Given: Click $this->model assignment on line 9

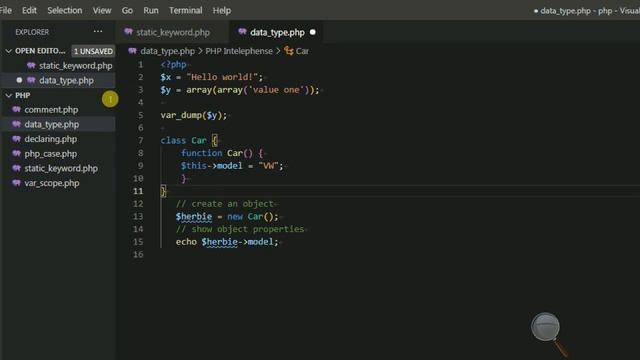Looking at the screenshot, I should click(x=232, y=166).
